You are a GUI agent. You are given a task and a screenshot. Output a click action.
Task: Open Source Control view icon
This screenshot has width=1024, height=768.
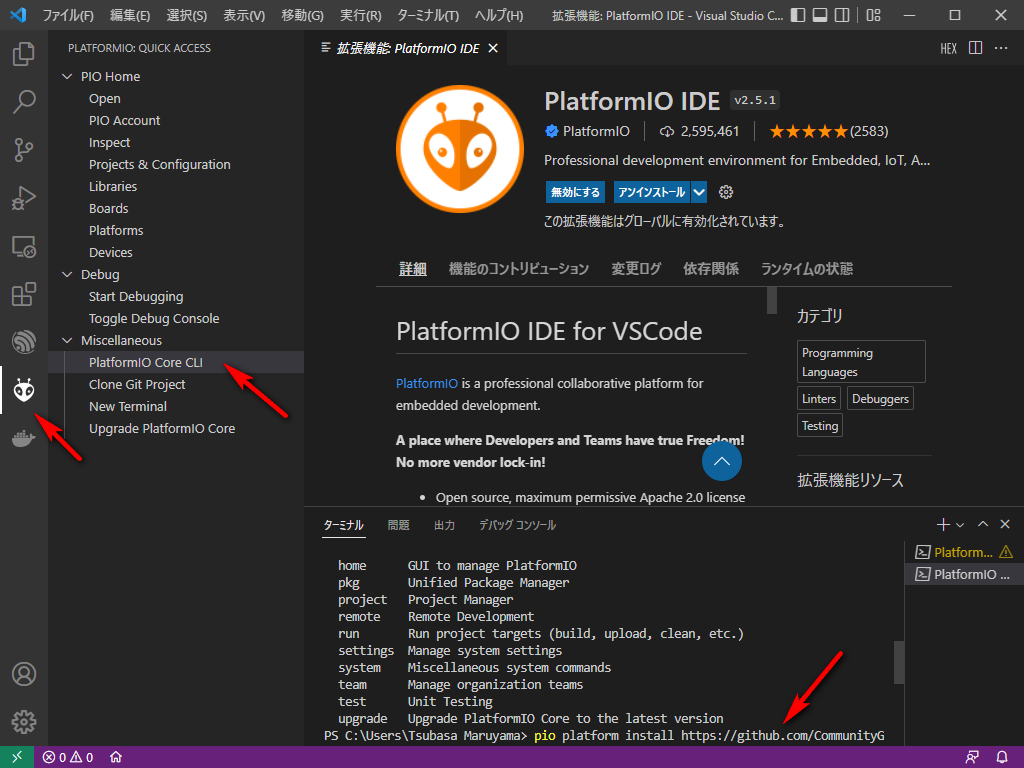pos(24,150)
